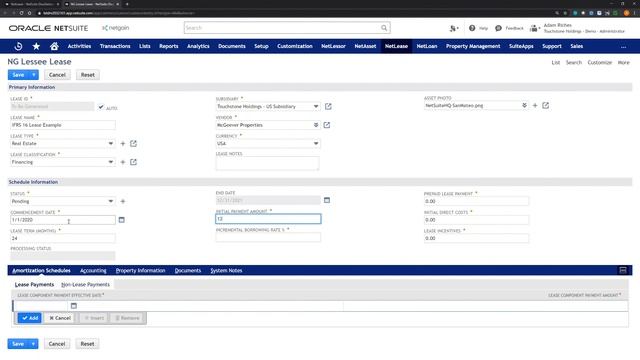Open the Shortcuts star icon

pyautogui.click(x=36, y=46)
